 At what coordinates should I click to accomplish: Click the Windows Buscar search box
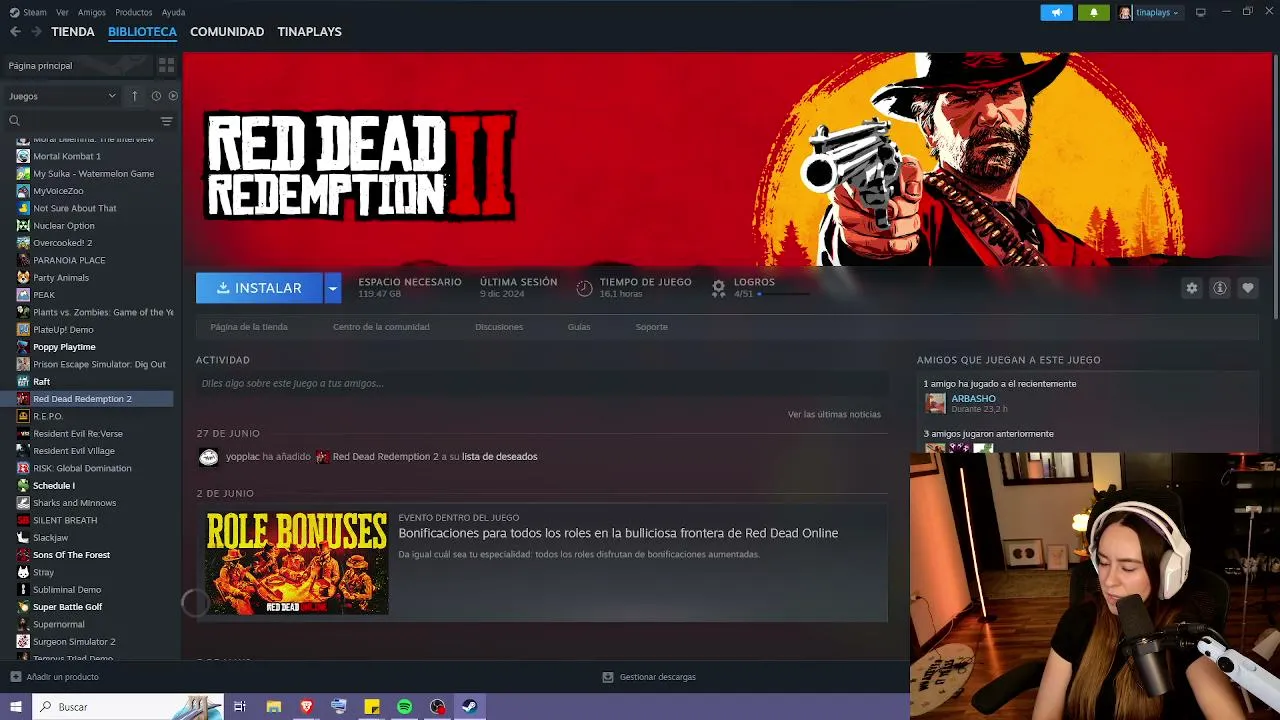127,707
